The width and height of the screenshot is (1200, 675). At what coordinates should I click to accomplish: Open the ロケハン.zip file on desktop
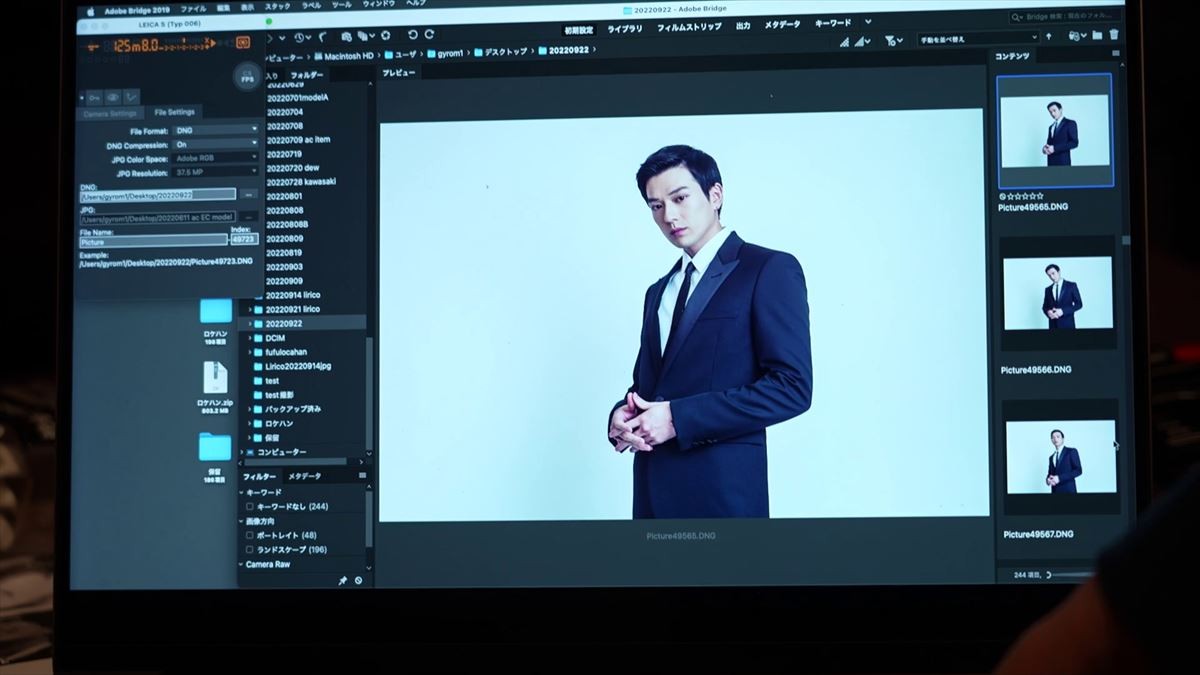(215, 378)
